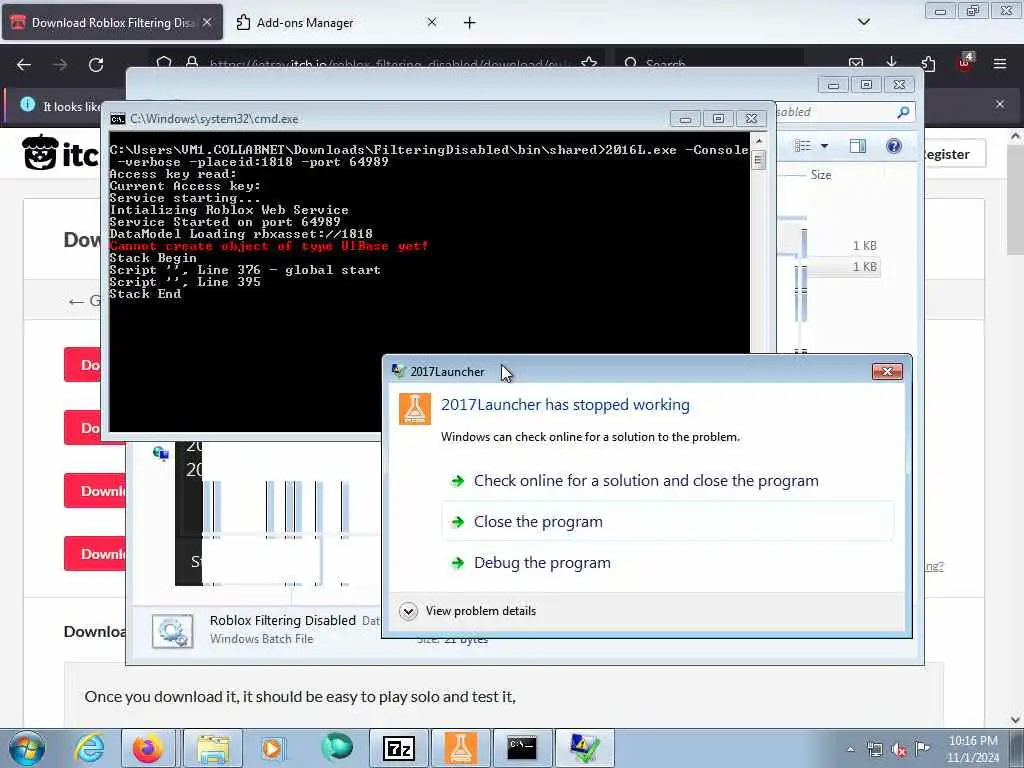Open the Action Center flag icon
This screenshot has width=1024, height=768.
click(922, 748)
